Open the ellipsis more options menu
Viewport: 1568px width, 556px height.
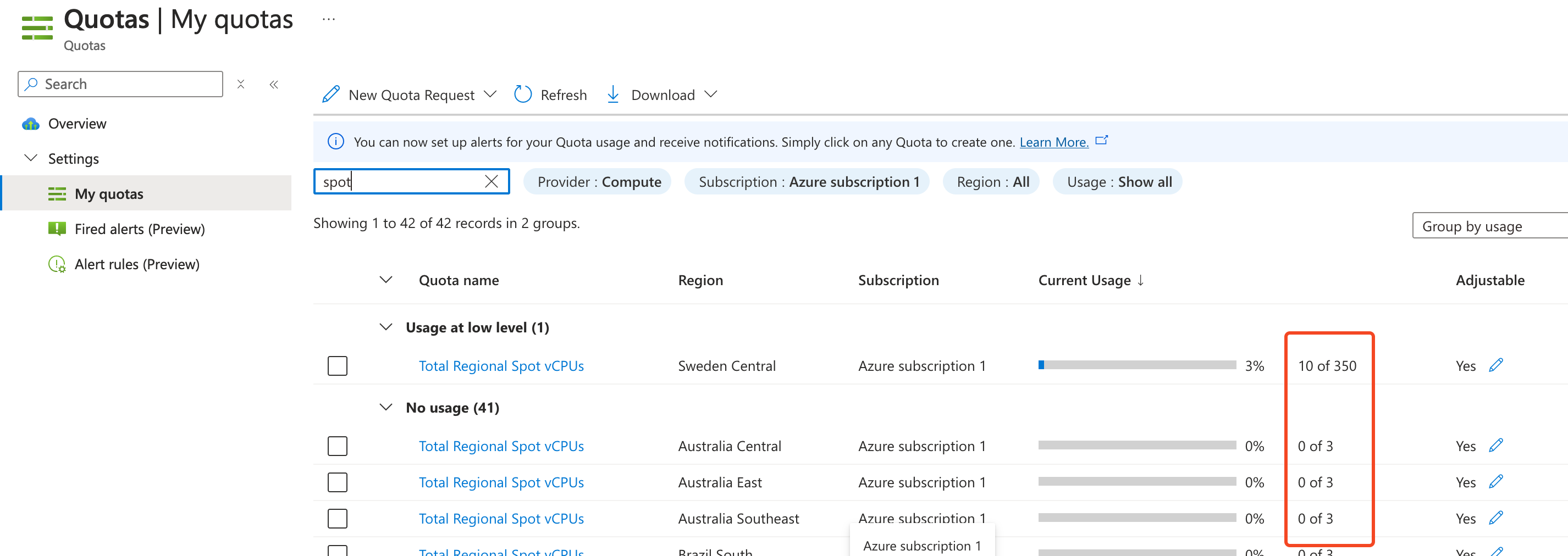[x=329, y=19]
